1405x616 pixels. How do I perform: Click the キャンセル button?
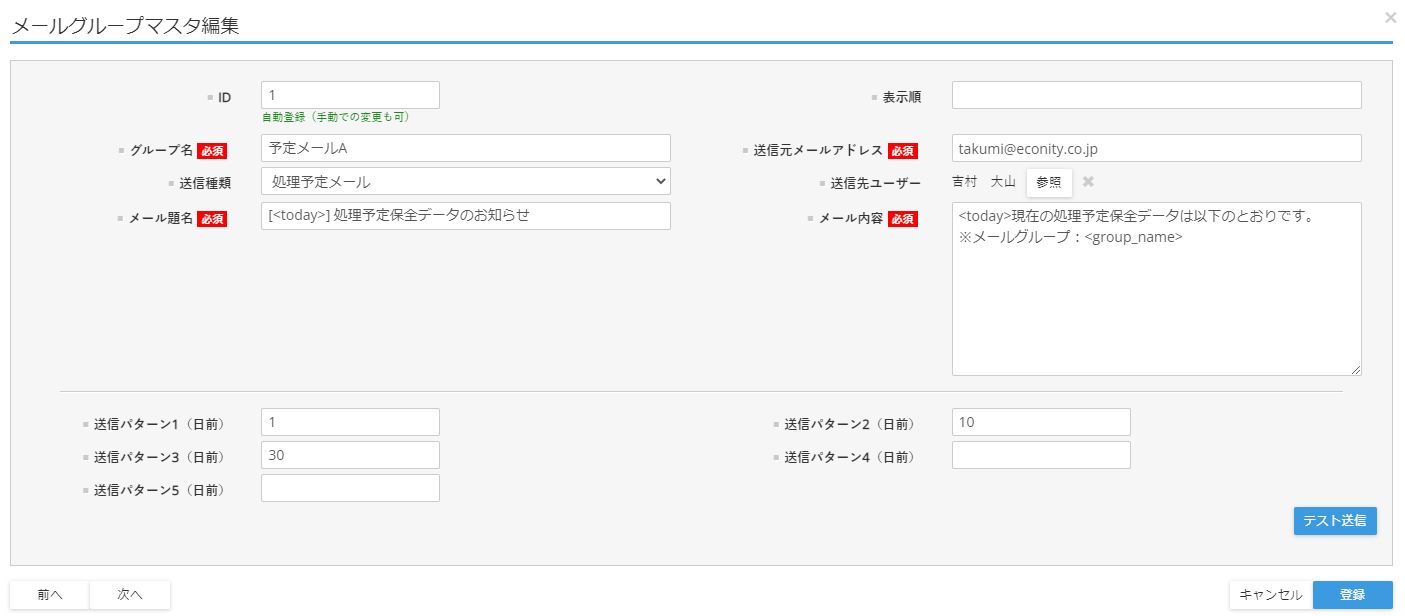1270,594
